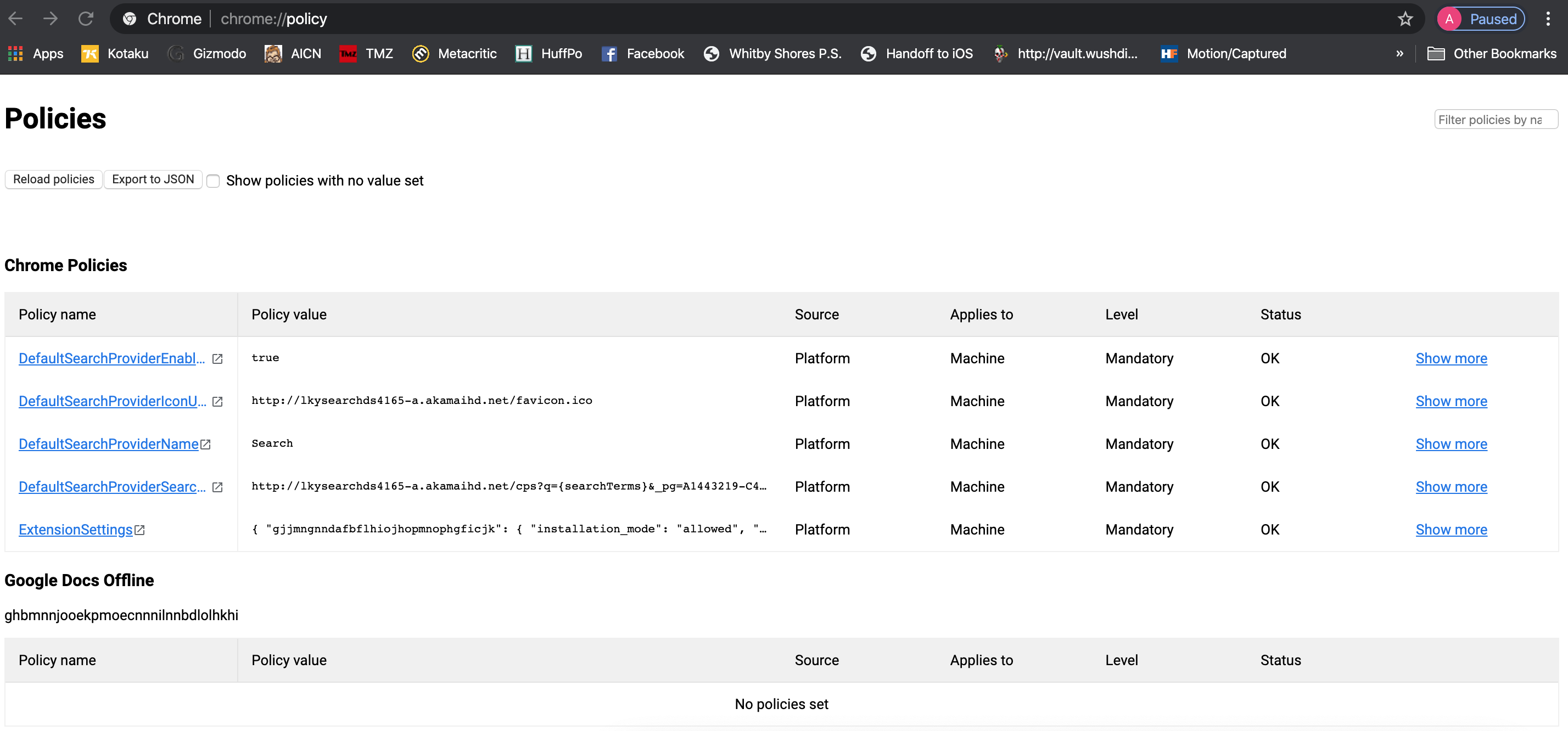Click the searchTerms URL policy value

tap(509, 486)
